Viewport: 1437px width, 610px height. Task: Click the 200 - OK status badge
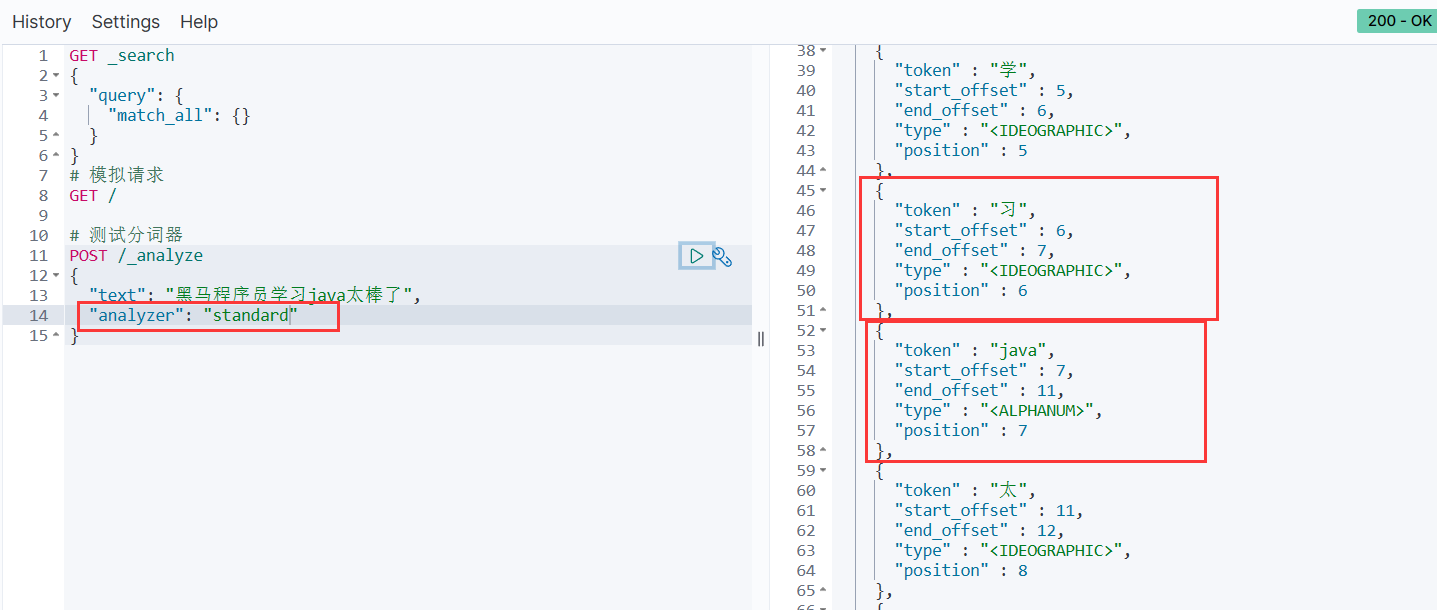click(x=1396, y=21)
